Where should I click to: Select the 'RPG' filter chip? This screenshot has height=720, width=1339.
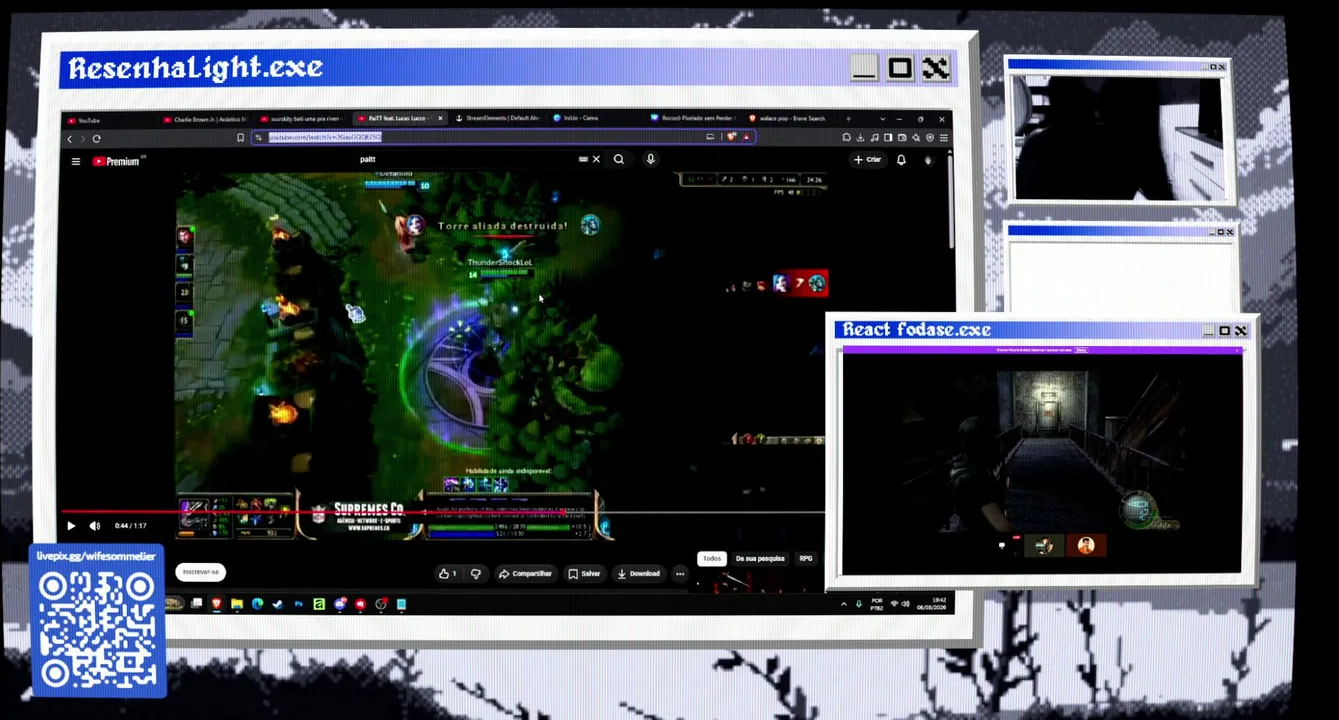(806, 558)
